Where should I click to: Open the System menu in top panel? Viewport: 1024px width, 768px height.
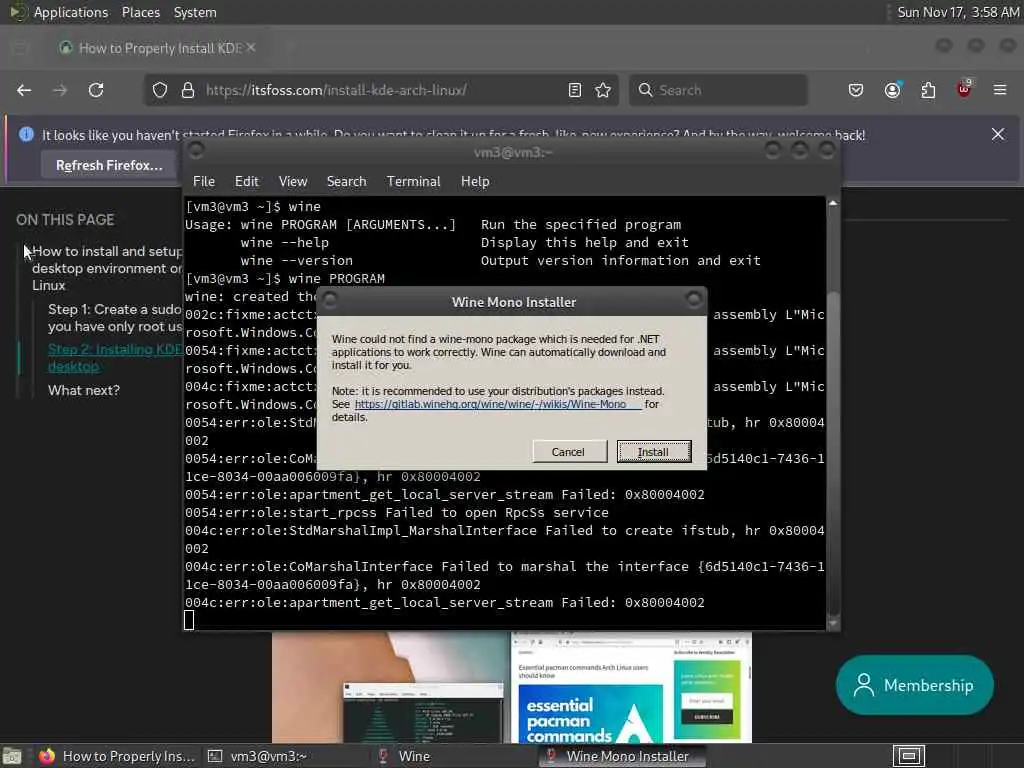coord(195,12)
